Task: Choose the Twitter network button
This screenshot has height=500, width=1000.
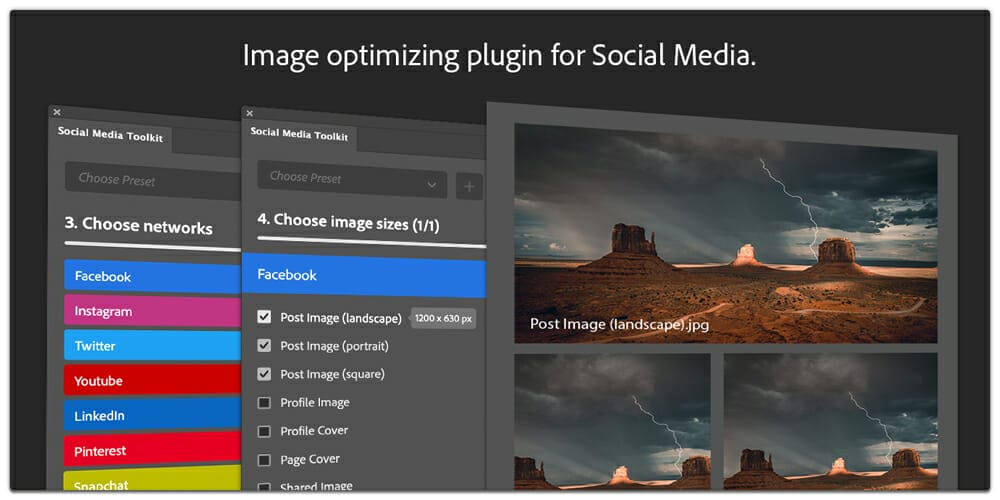Action: coord(152,346)
